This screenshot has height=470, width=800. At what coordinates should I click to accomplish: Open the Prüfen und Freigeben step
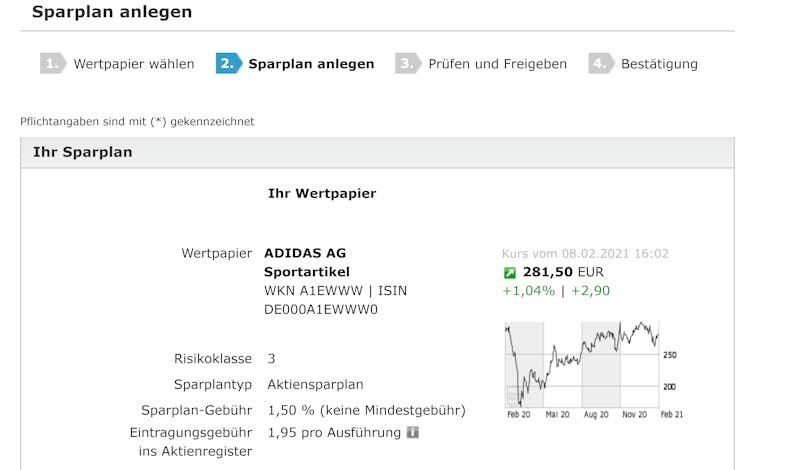pyautogui.click(x=497, y=64)
